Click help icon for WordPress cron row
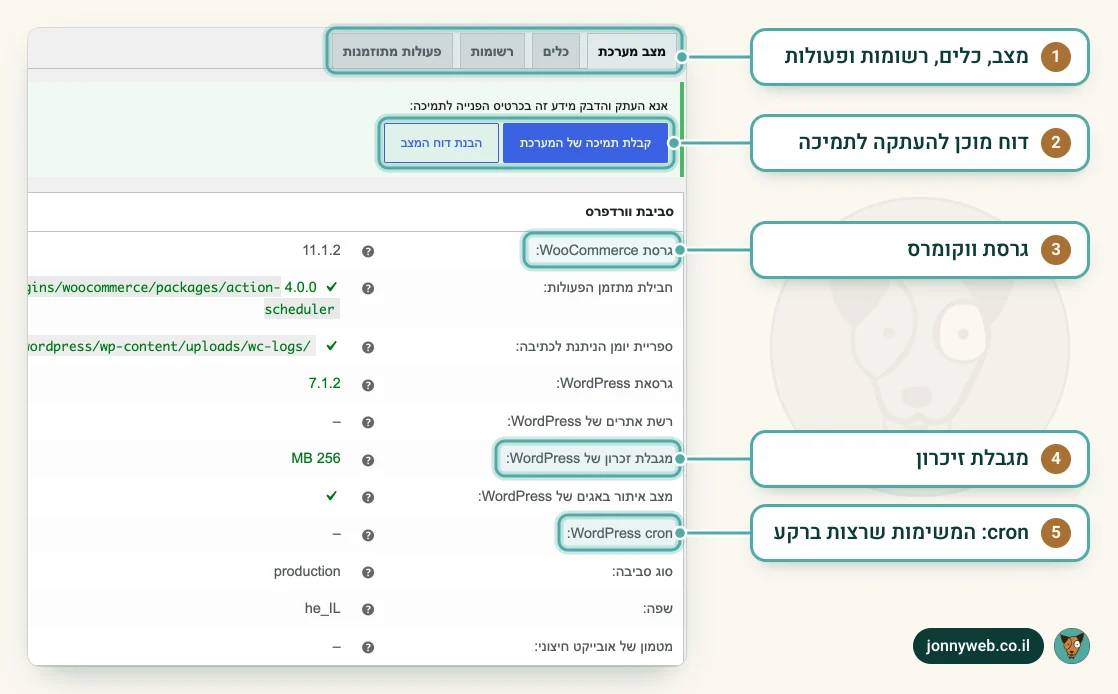 [x=368, y=535]
